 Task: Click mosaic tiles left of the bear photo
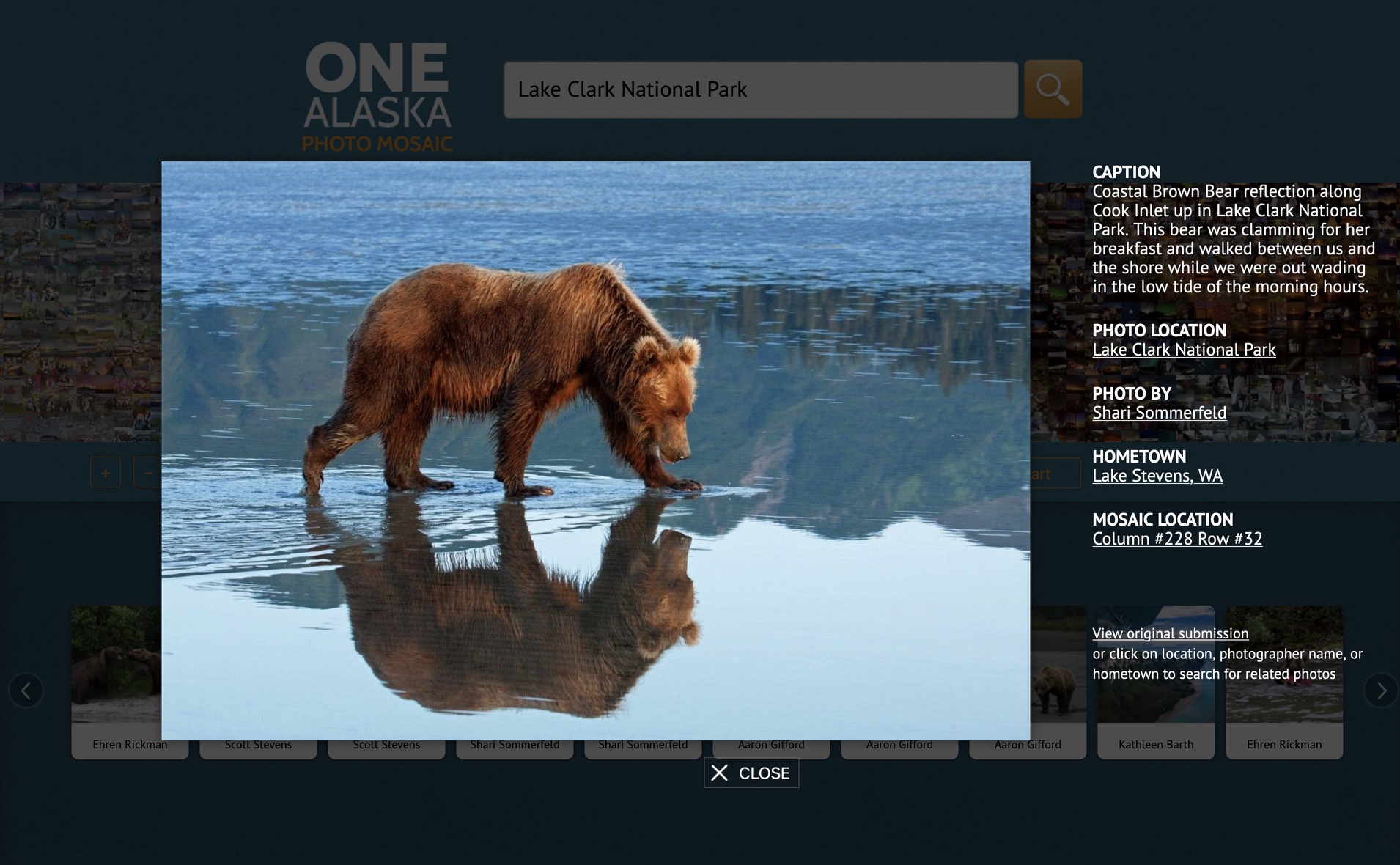pos(81,312)
